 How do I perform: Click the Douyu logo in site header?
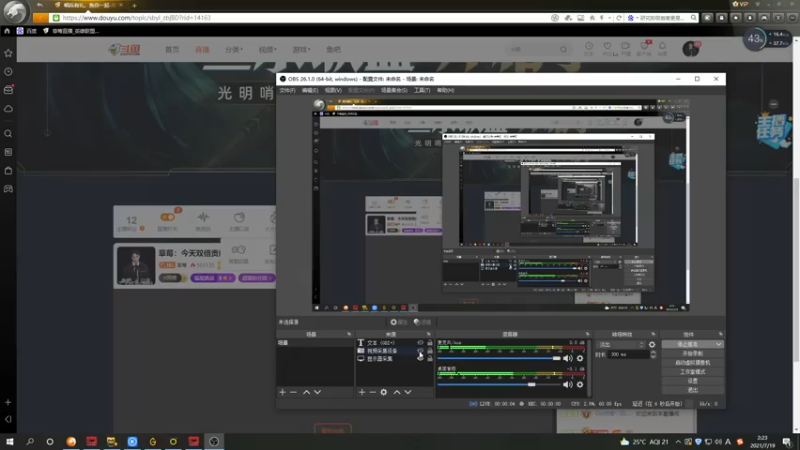(x=124, y=49)
